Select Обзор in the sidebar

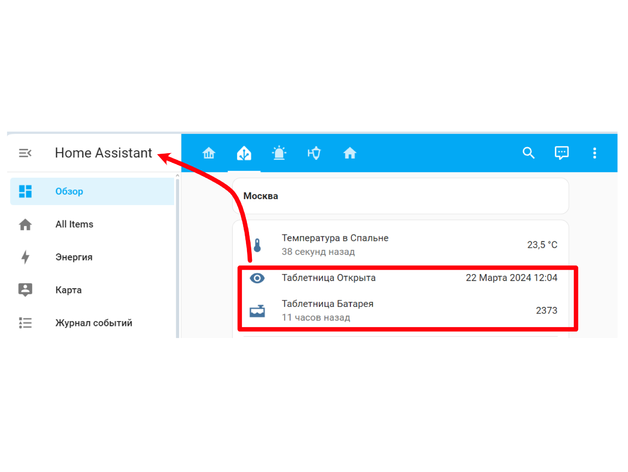click(69, 191)
